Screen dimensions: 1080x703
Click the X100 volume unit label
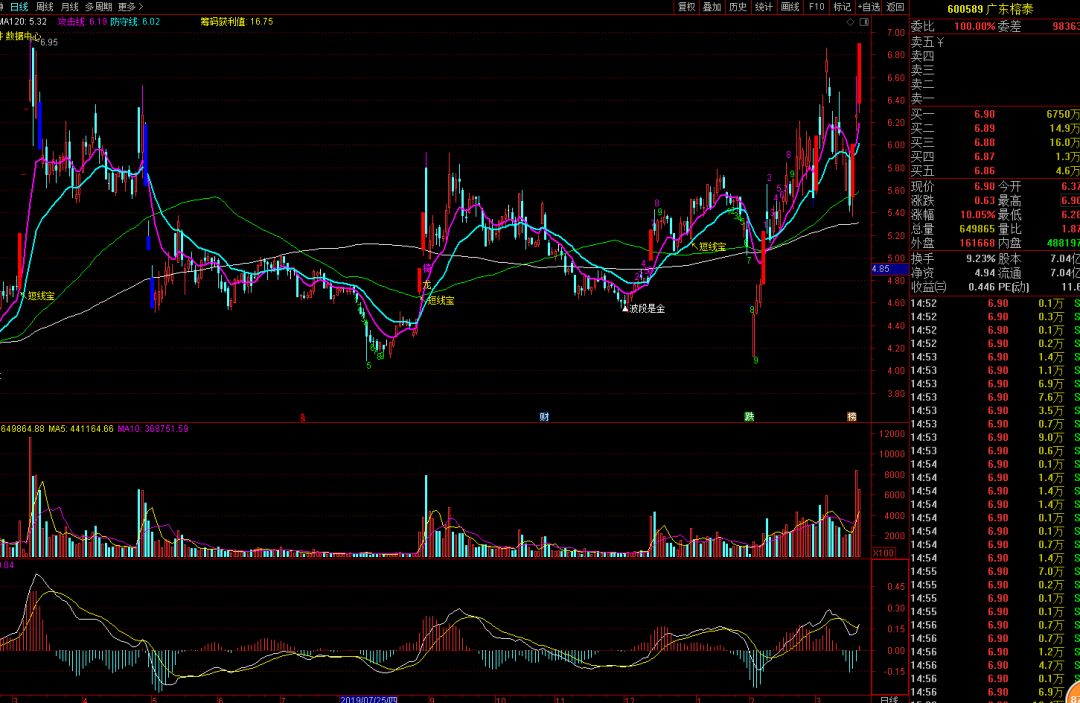click(x=884, y=552)
